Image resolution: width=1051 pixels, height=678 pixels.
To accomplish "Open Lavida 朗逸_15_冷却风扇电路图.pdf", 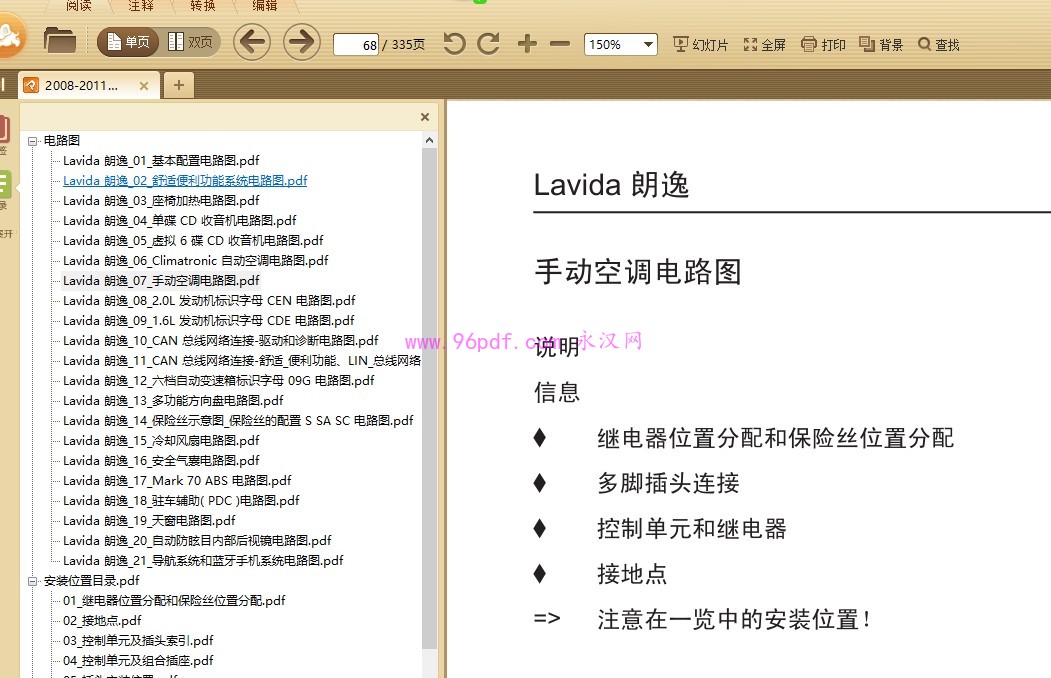I will click(x=161, y=441).
